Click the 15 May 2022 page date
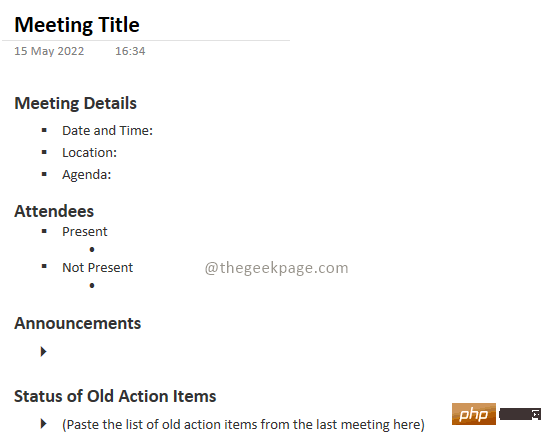 pos(49,51)
